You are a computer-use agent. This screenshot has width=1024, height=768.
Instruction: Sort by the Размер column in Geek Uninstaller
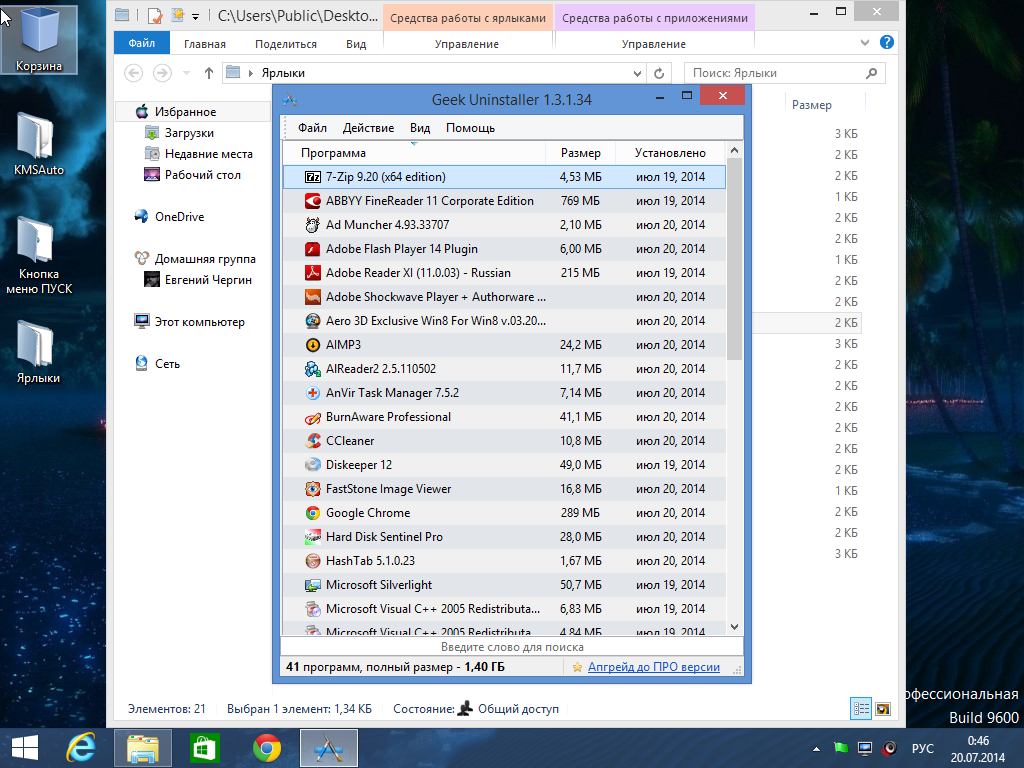coord(581,153)
